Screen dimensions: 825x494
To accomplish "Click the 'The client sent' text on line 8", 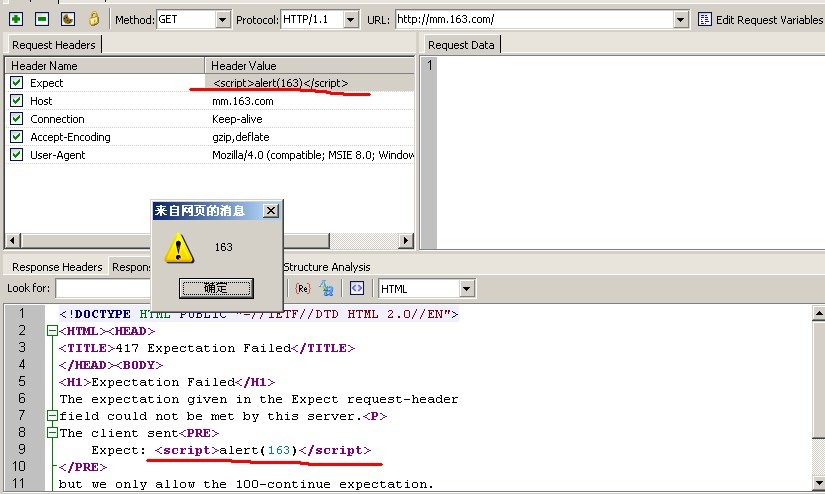I will pyautogui.click(x=119, y=433).
